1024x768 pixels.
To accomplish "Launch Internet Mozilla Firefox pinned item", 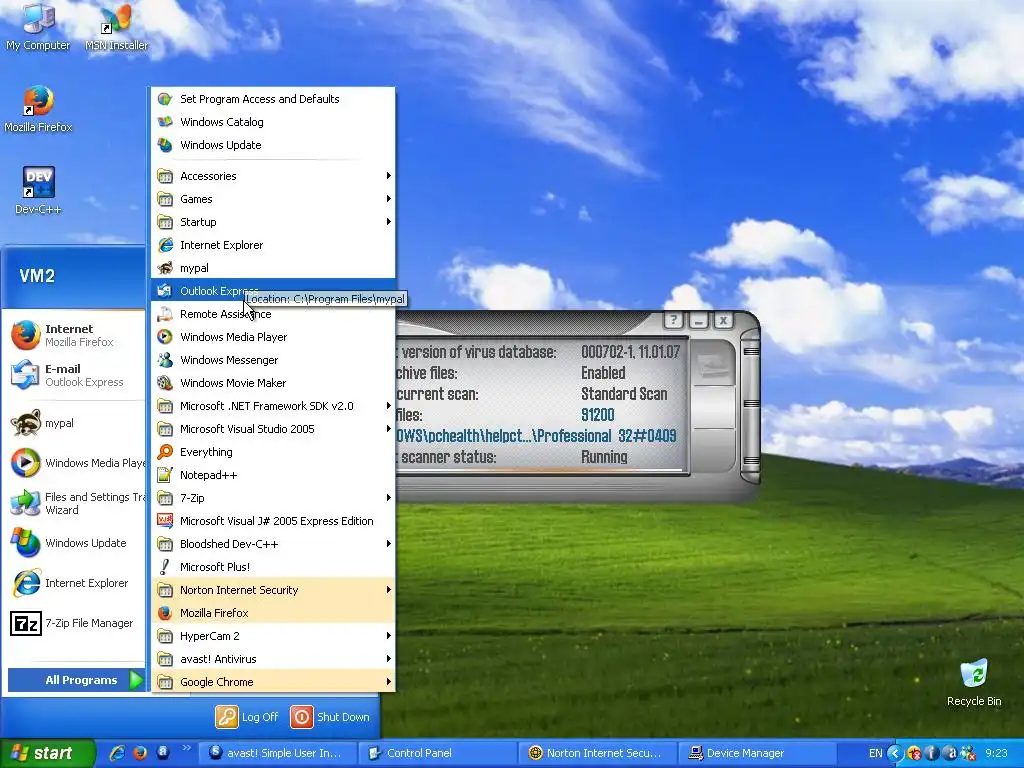I will (x=73, y=335).
